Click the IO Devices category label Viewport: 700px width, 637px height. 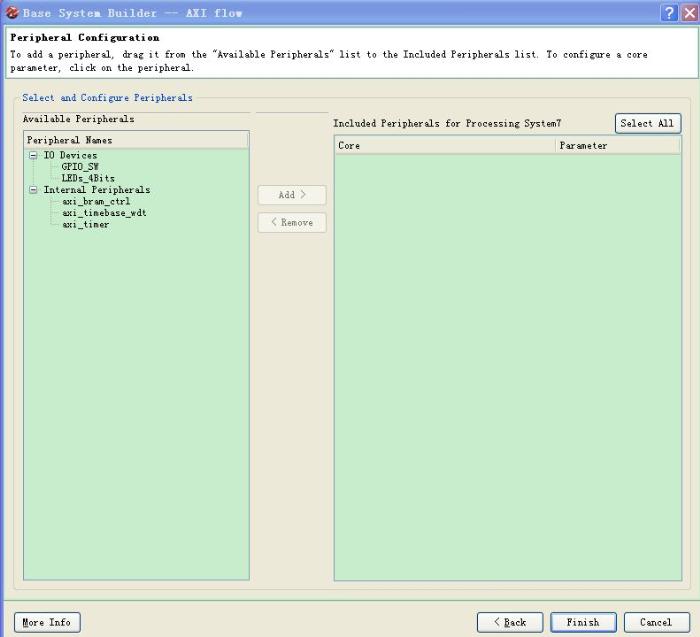tap(70, 156)
